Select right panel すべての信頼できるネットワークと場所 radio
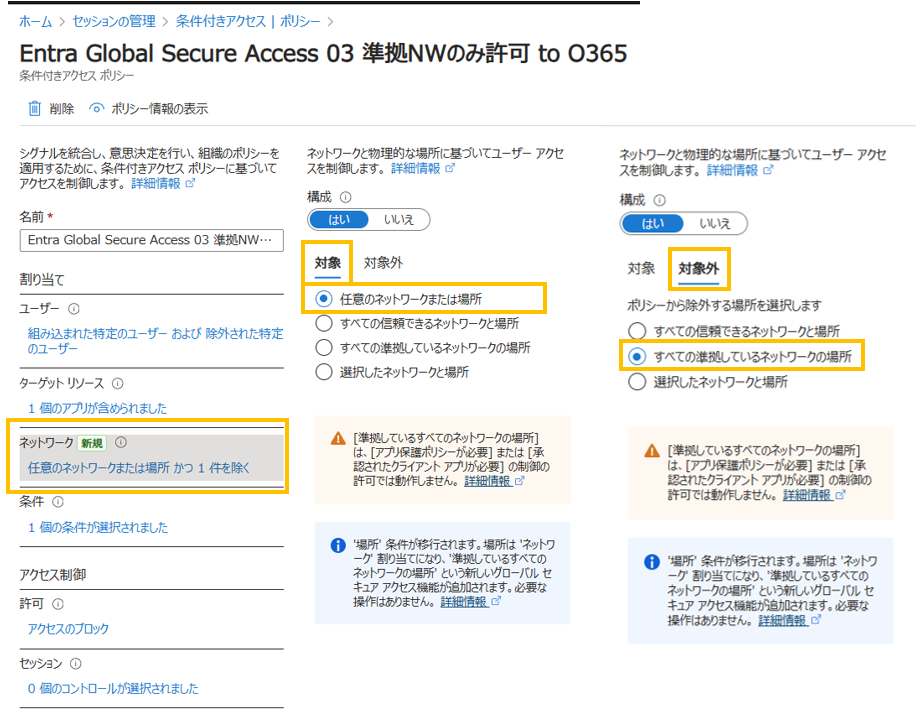This screenshot has width=916, height=715. coord(637,331)
